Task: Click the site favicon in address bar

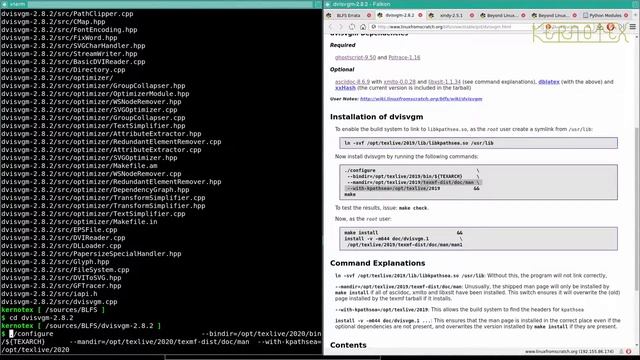Action: pyautogui.click(x=373, y=27)
